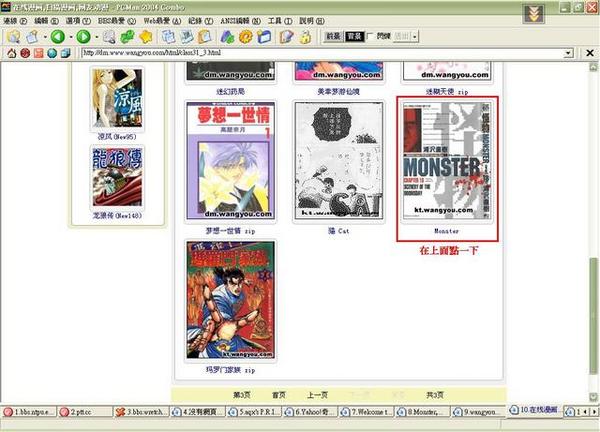Open the Web最愛 menu
600x432 pixels.
coord(162,21)
